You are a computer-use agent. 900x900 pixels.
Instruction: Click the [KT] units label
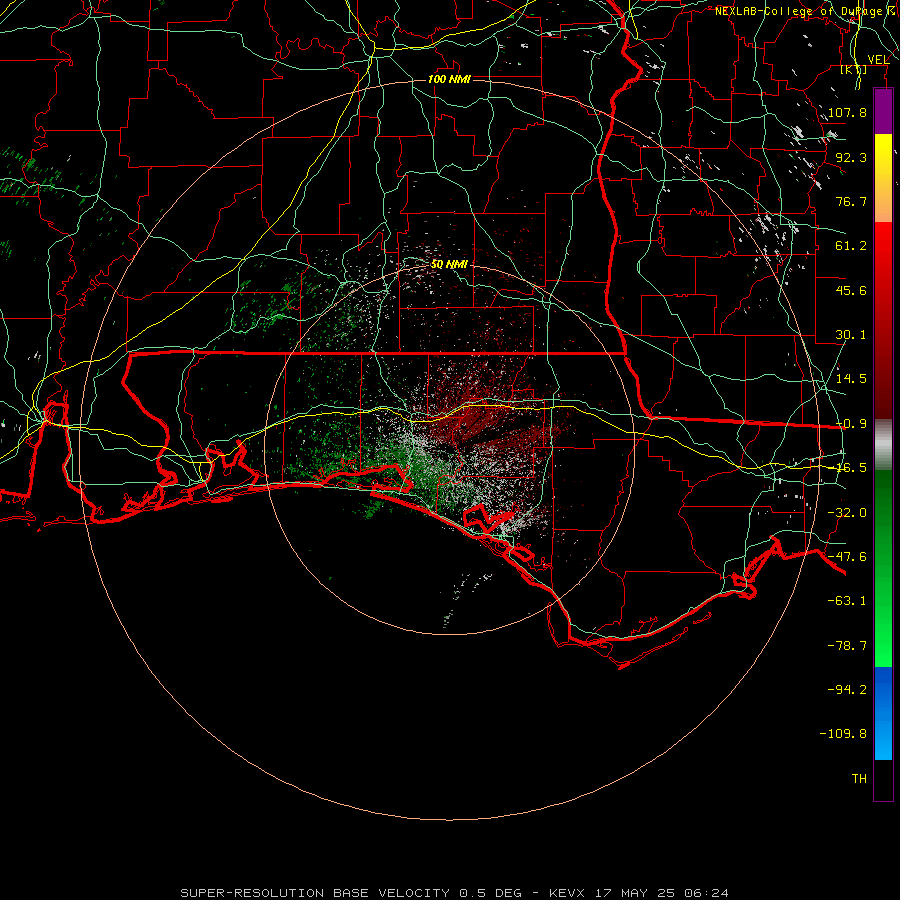[854, 69]
